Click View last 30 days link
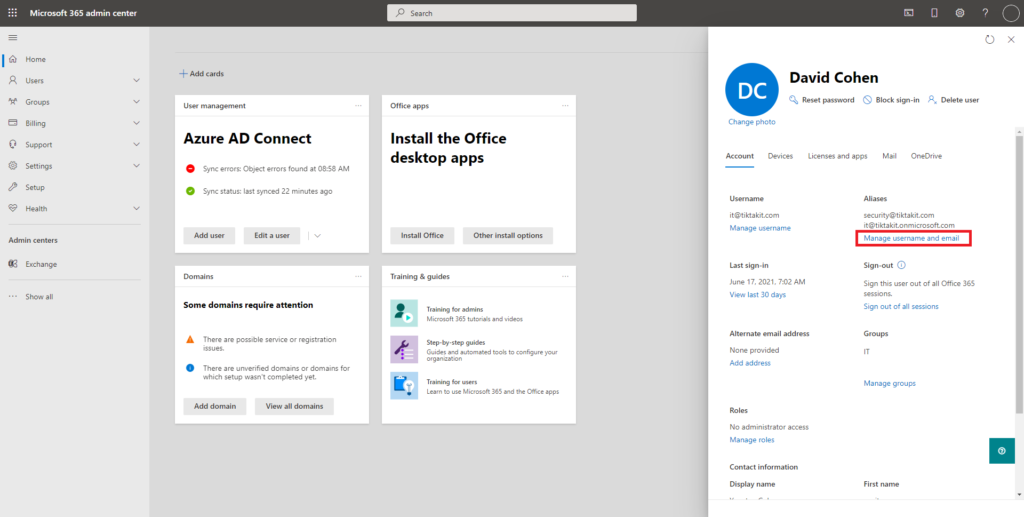The image size is (1024, 517). click(x=758, y=294)
